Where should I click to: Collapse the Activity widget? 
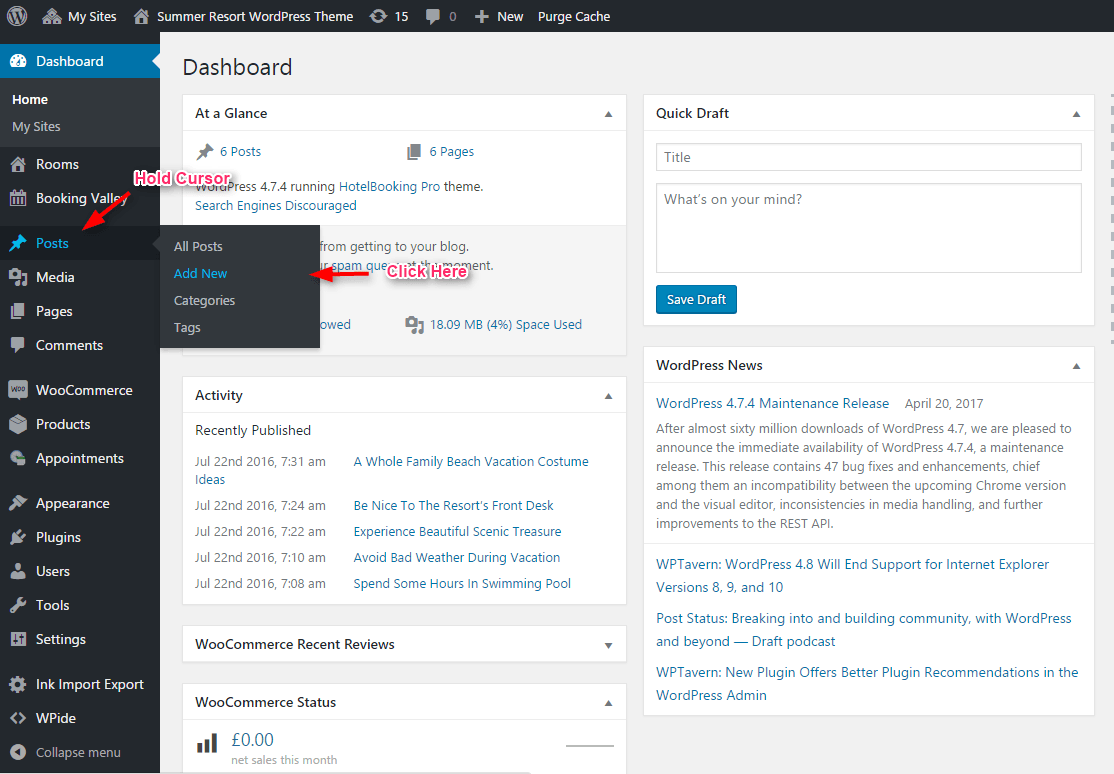[x=608, y=396]
